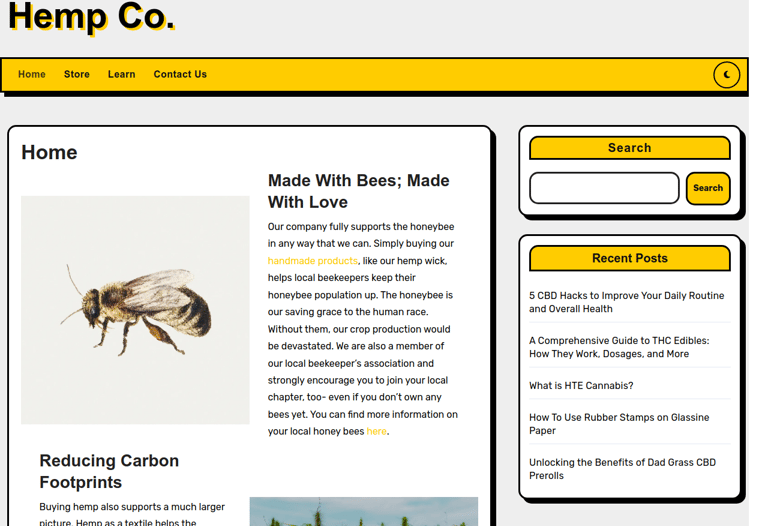768x526 pixels.
Task: Open the Home menu item
Action: pos(32,74)
